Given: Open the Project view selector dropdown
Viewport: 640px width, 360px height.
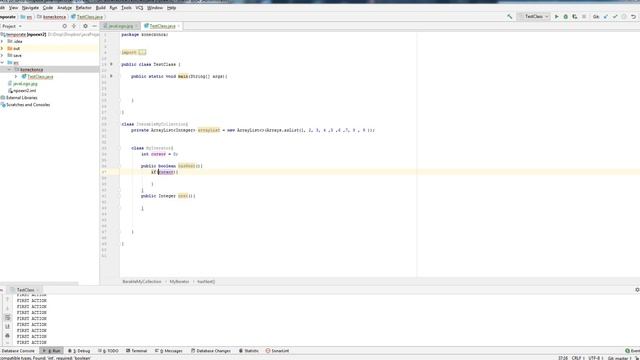Looking at the screenshot, I should click(x=11, y=26).
